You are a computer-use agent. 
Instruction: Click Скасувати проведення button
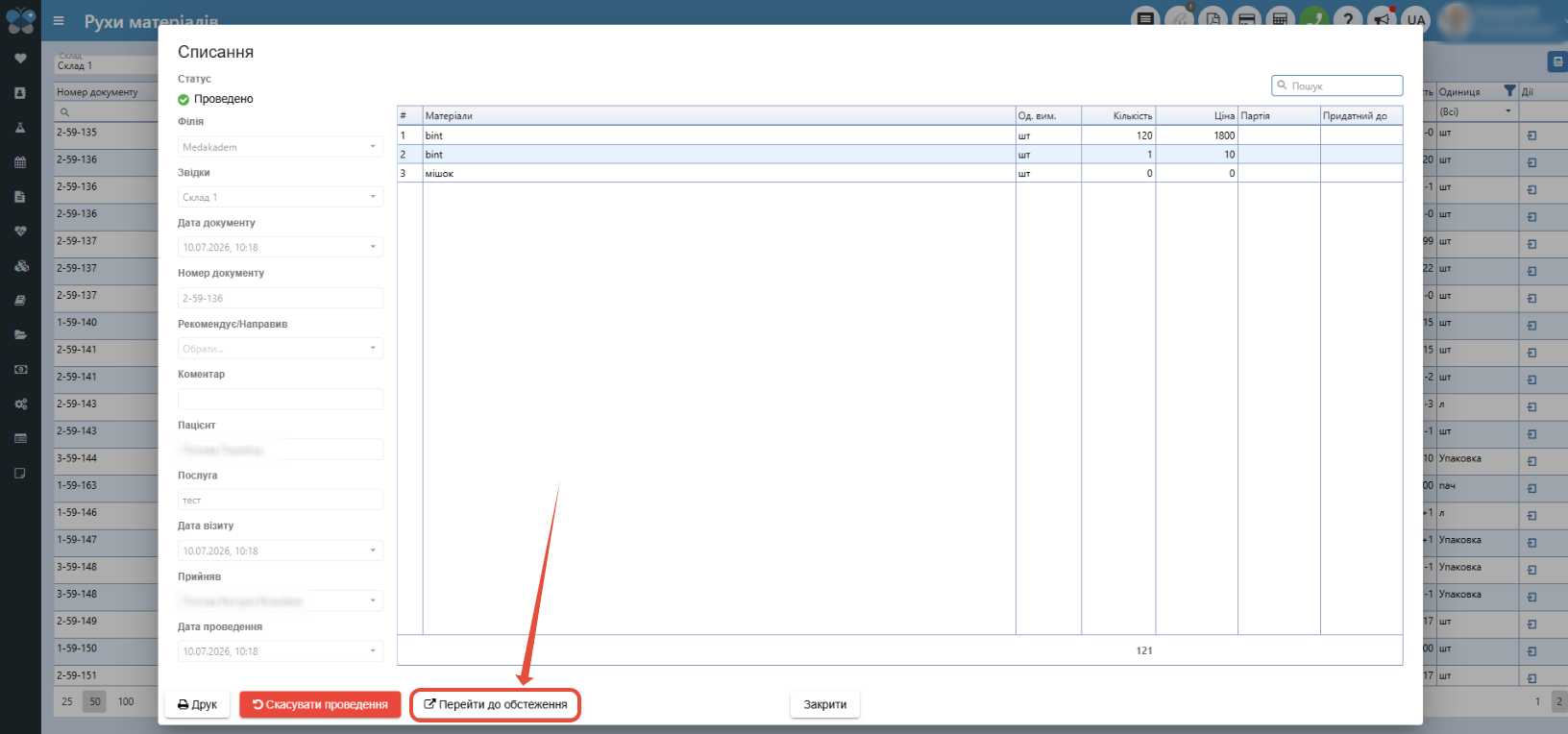(x=320, y=704)
